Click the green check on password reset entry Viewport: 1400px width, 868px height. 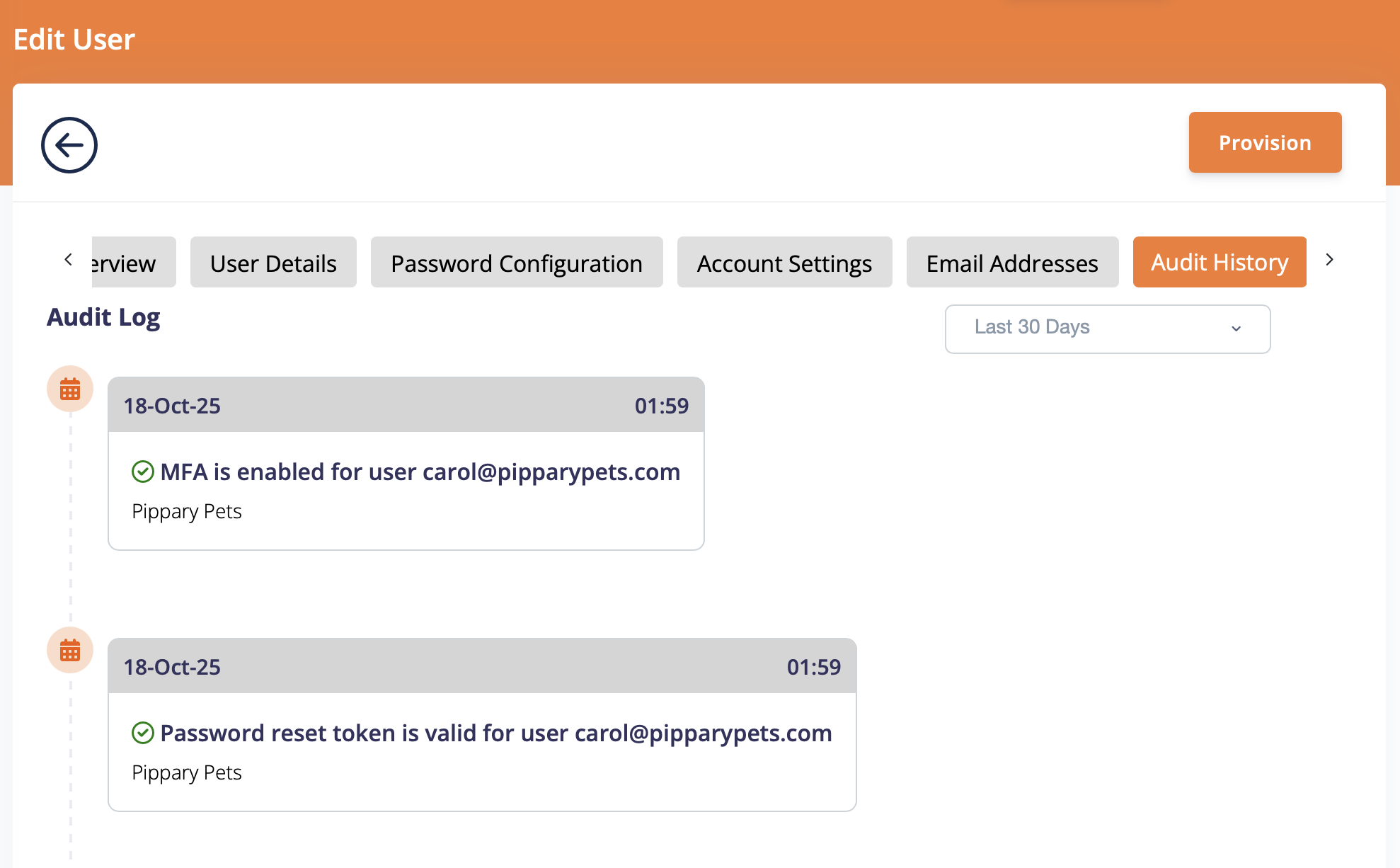click(143, 733)
